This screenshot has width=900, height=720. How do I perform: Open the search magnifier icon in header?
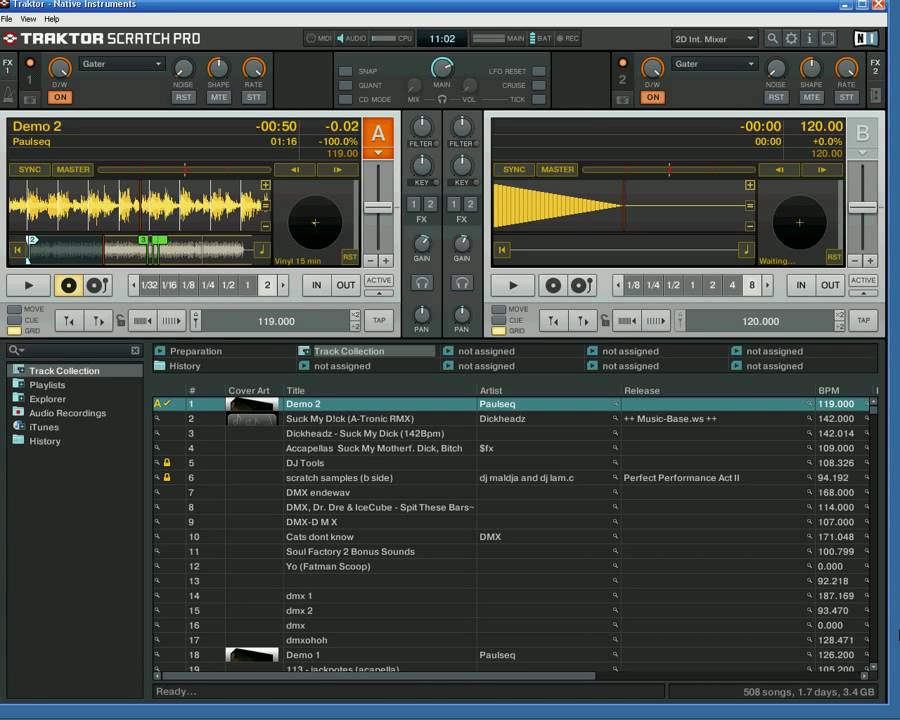773,38
